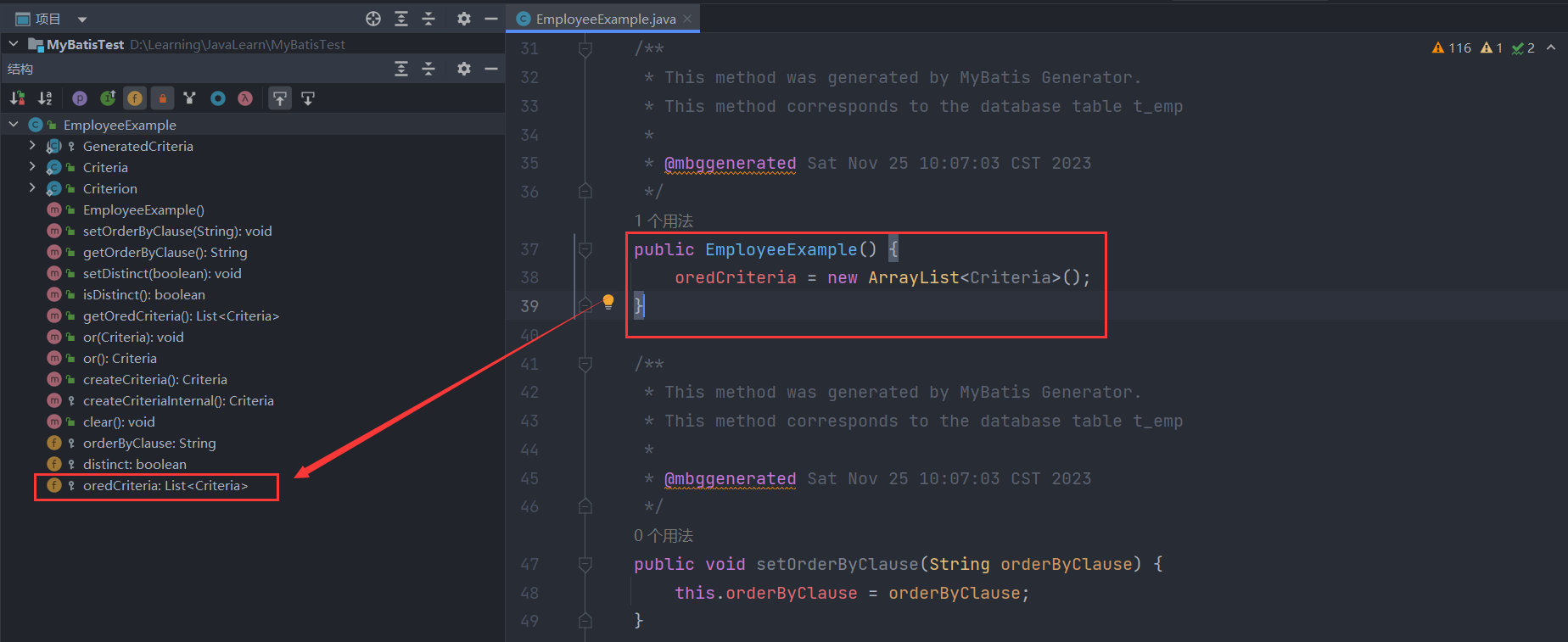
Task: Select MyBatisTest project folder row
Action: 253,44
